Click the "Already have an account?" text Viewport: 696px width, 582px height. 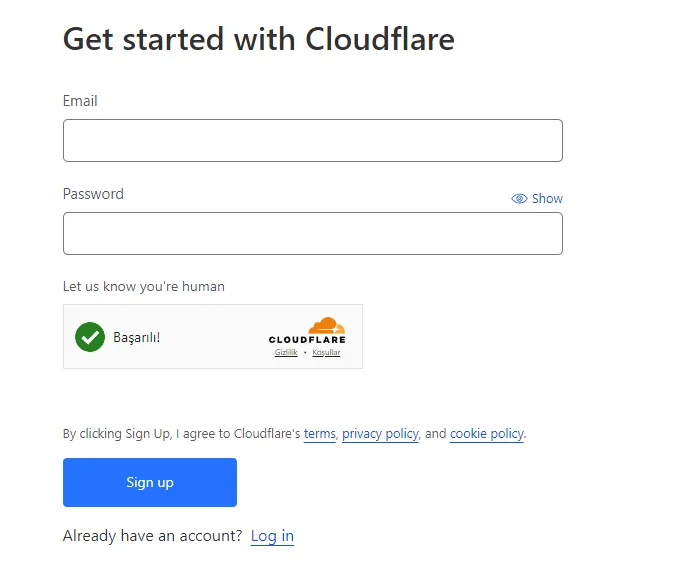tap(152, 536)
